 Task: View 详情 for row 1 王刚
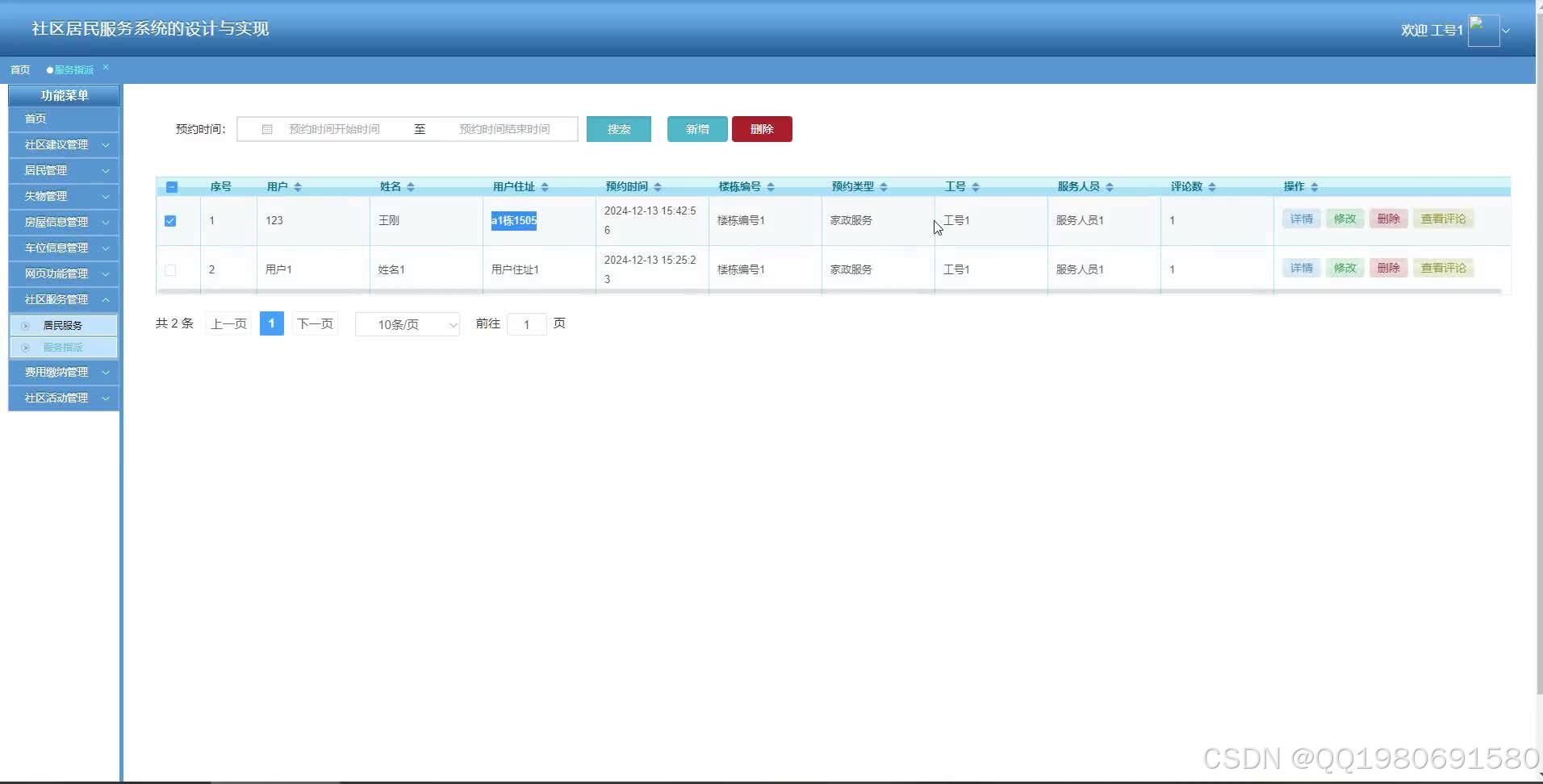point(1302,219)
